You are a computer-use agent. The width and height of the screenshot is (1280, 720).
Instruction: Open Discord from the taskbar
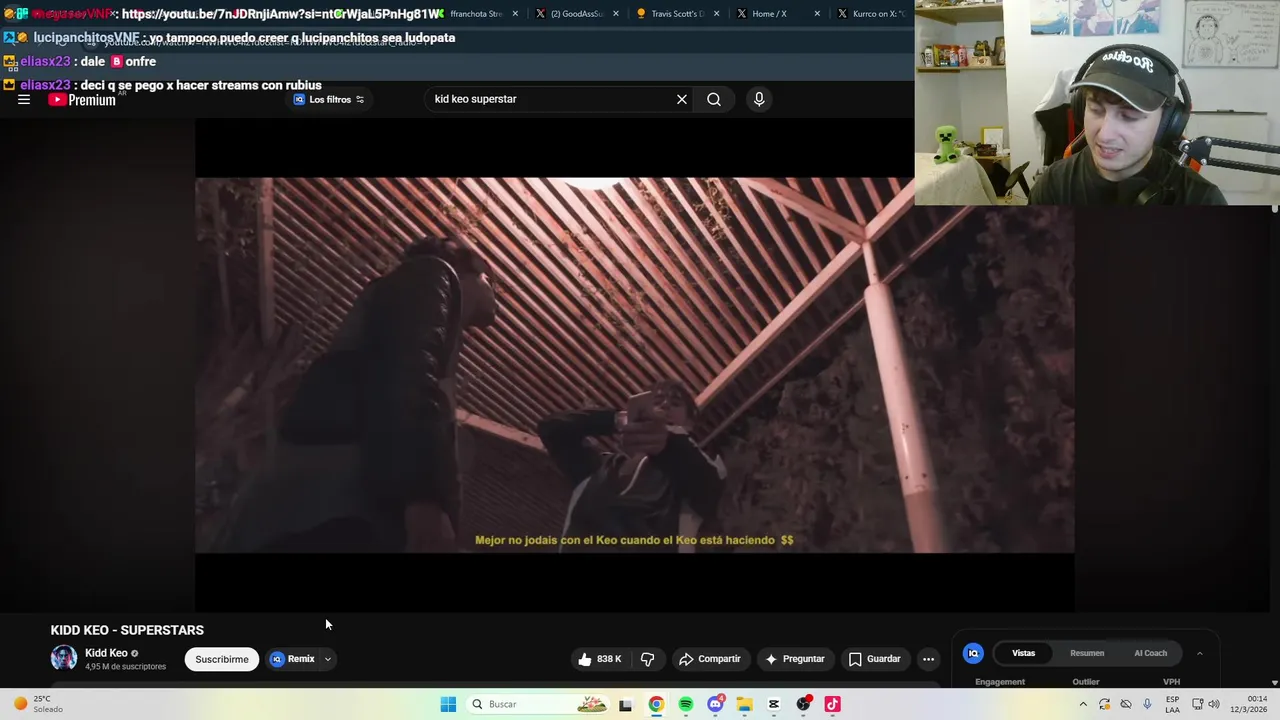tap(715, 704)
